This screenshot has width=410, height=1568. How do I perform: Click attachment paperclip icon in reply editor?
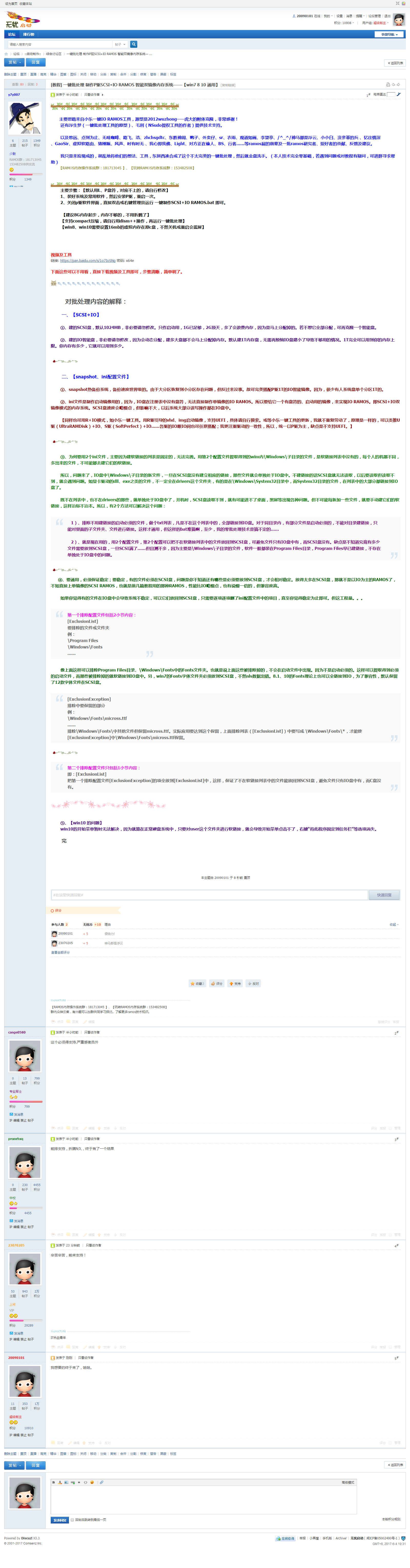(x=101, y=1482)
